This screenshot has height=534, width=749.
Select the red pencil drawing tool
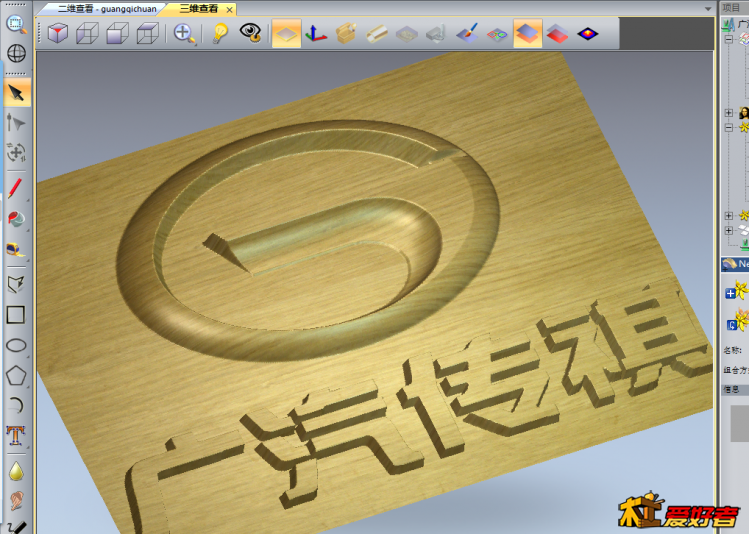[15, 188]
